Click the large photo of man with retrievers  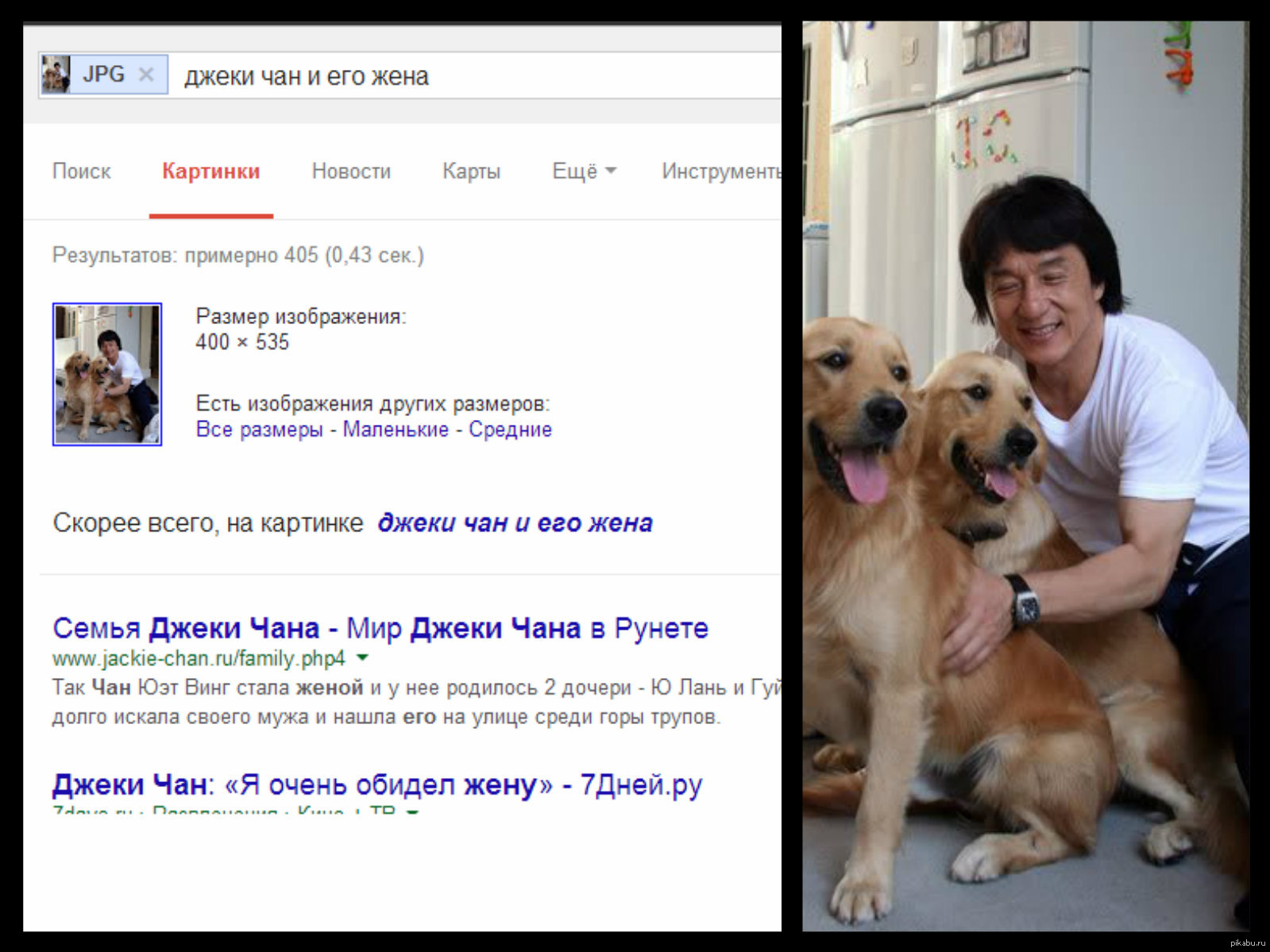coord(1025,476)
